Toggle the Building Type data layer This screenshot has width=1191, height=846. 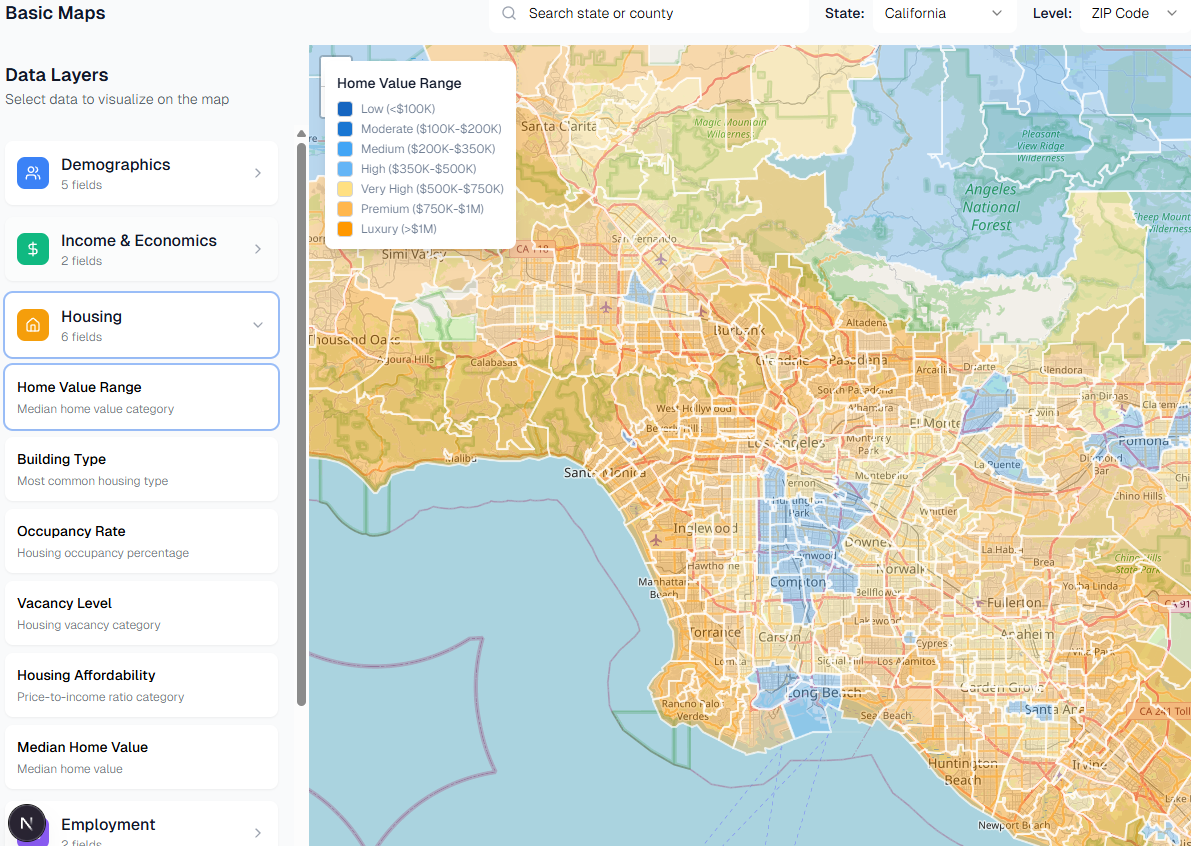[141, 468]
